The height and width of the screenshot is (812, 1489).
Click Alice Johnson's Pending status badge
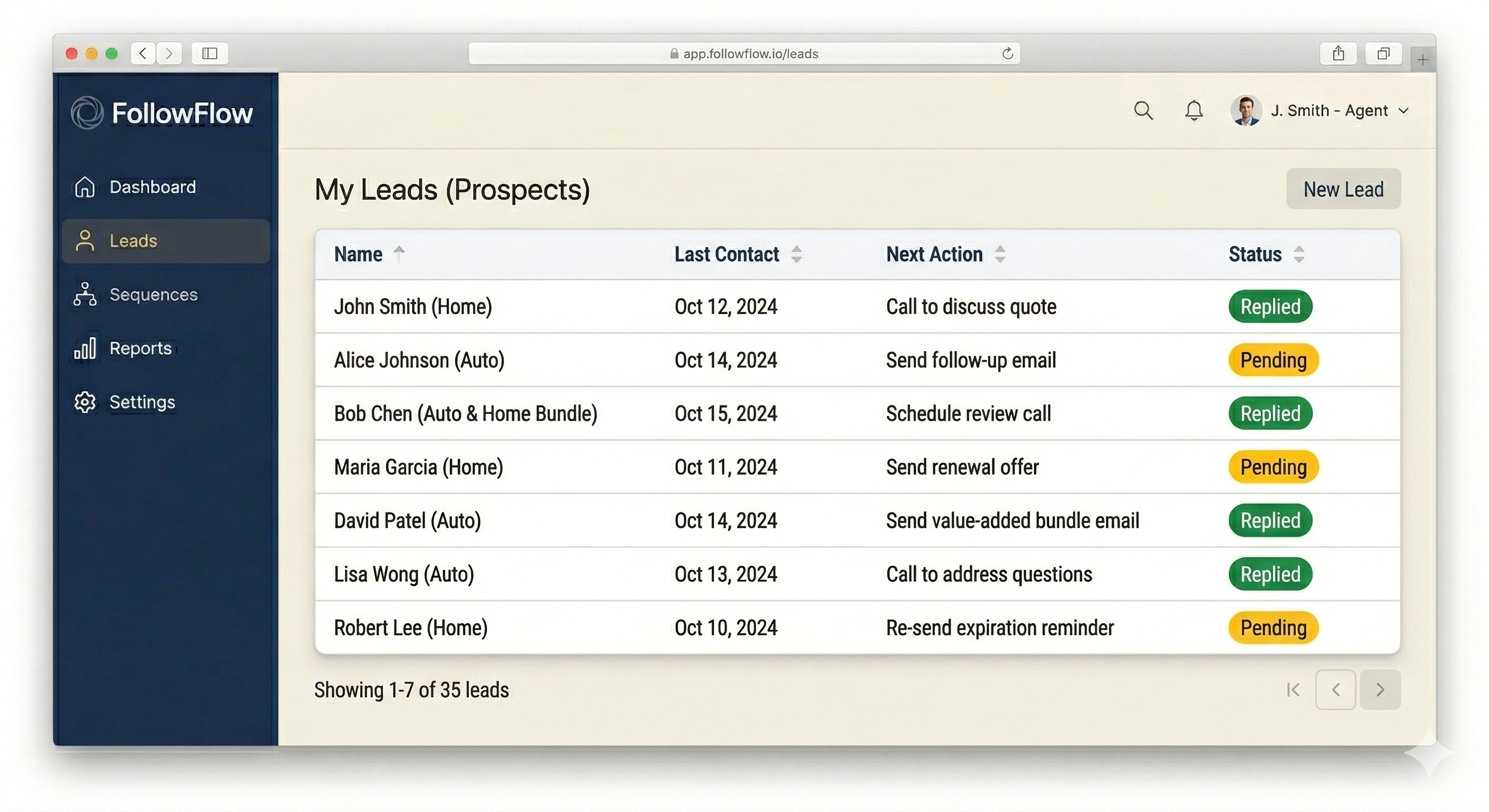coord(1273,360)
